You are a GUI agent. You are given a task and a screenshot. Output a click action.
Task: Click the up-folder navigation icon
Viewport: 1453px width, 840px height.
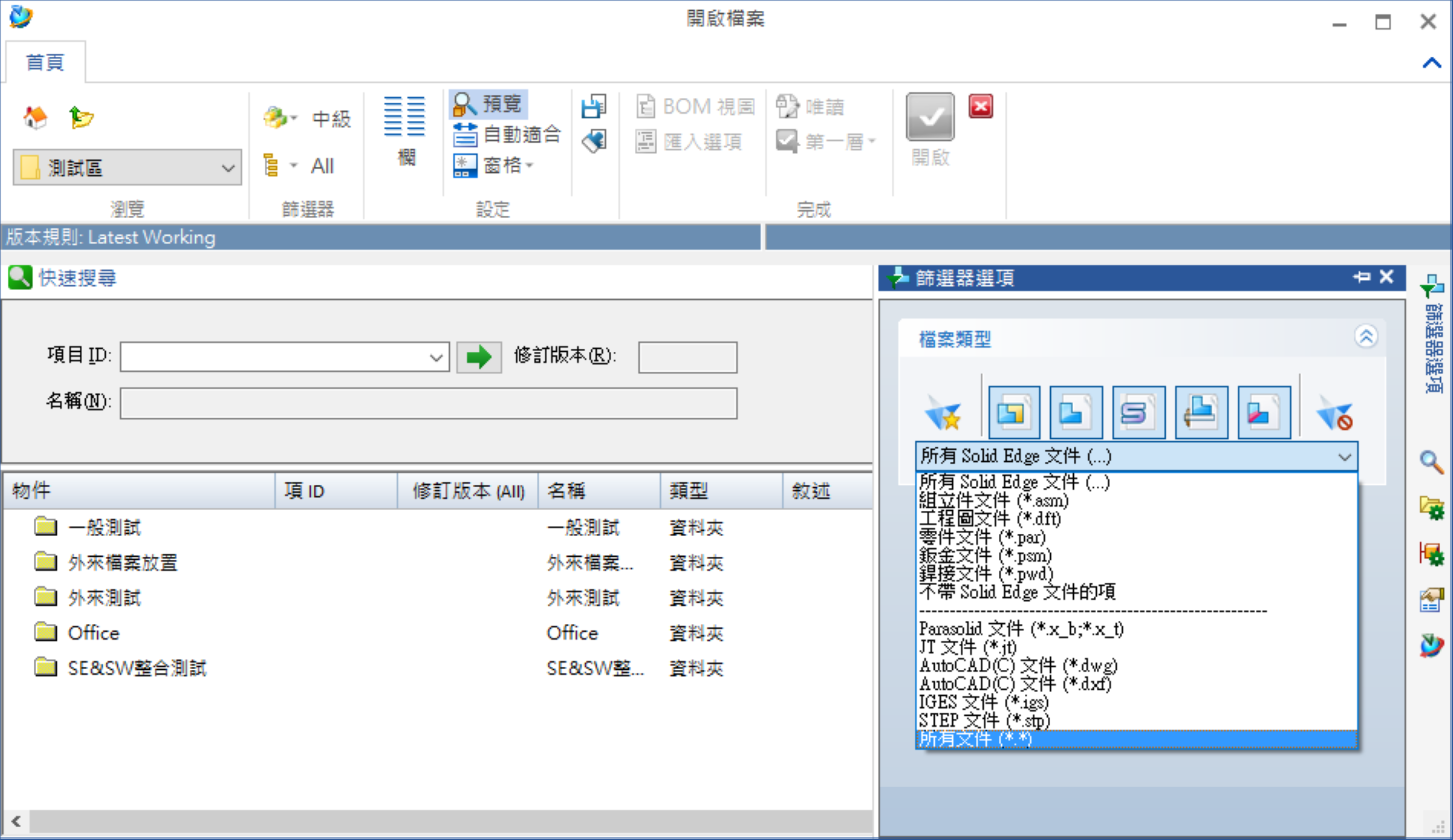(x=81, y=117)
